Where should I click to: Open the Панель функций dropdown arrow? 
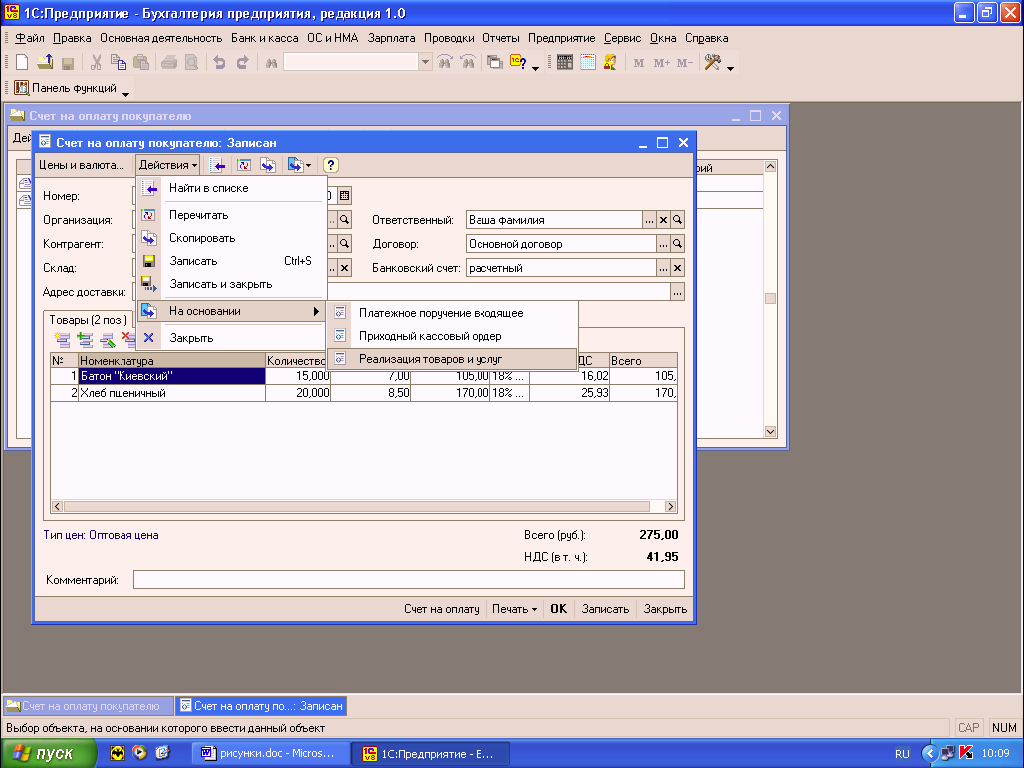tap(126, 93)
